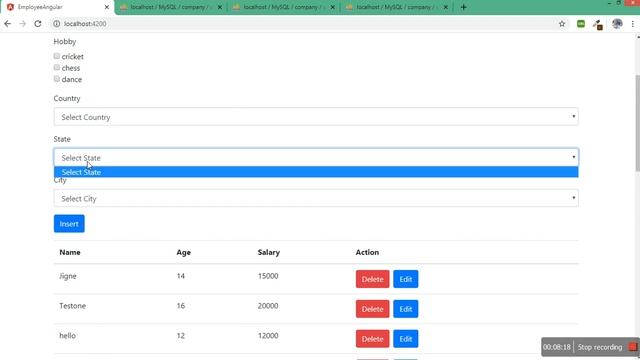Viewport: 640px width, 360px height.
Task: Open the Chrome three-dot menu
Action: [633, 24]
